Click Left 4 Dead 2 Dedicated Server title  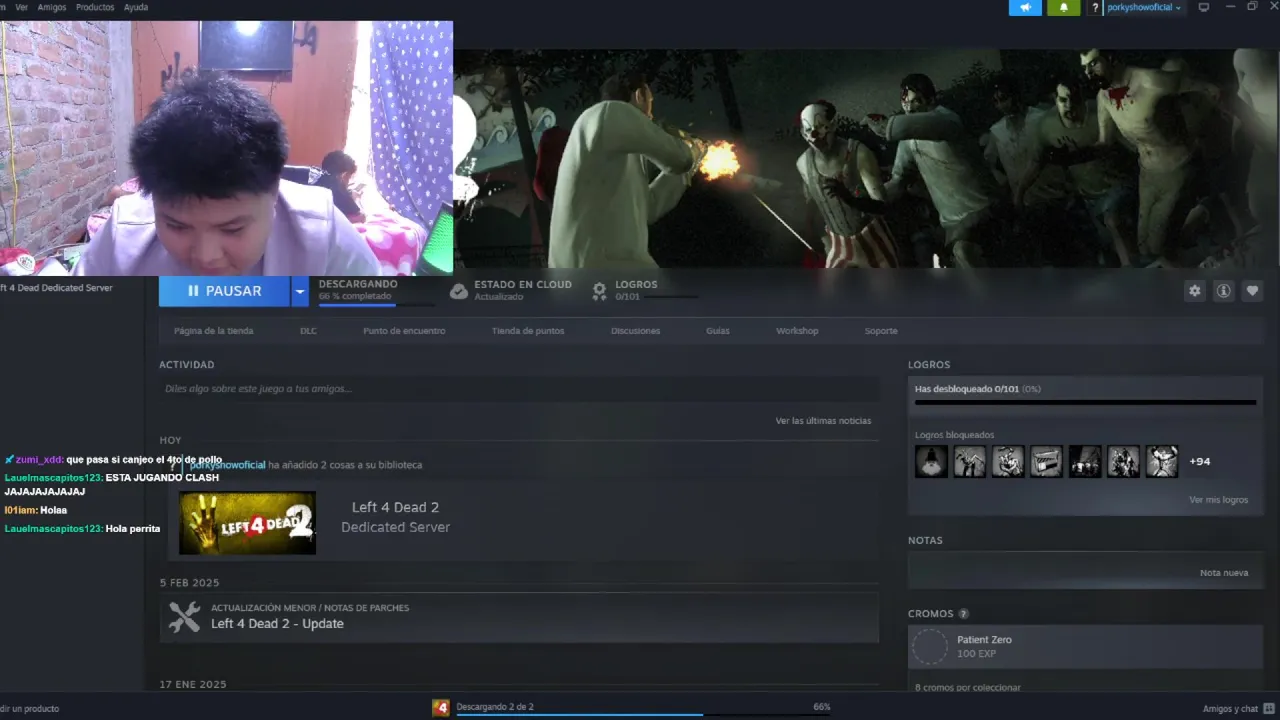coord(395,517)
